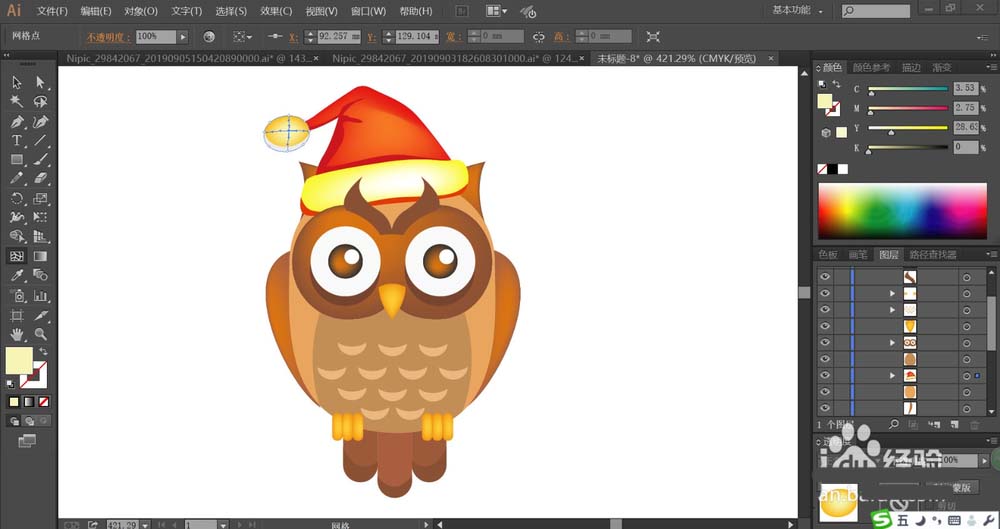Select the Hand tool
Screen dimensions: 1000x529
17,334
